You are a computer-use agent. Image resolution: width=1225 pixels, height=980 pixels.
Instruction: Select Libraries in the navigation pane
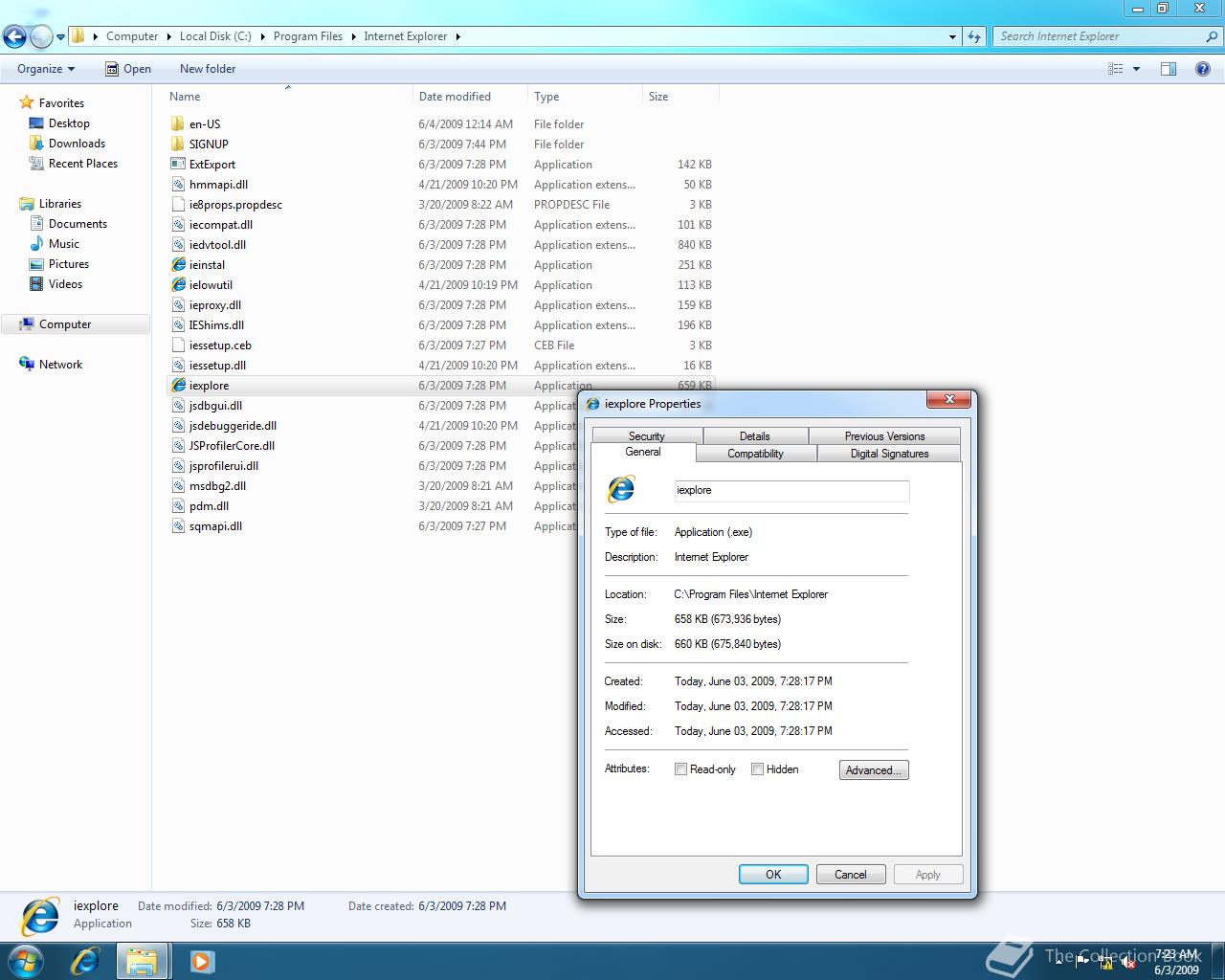(59, 204)
